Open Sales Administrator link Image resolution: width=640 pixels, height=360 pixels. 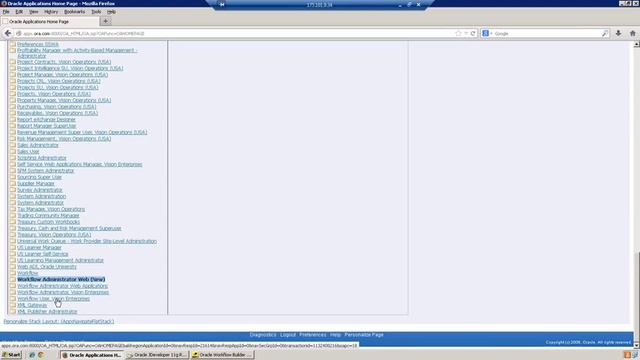pyautogui.click(x=38, y=145)
